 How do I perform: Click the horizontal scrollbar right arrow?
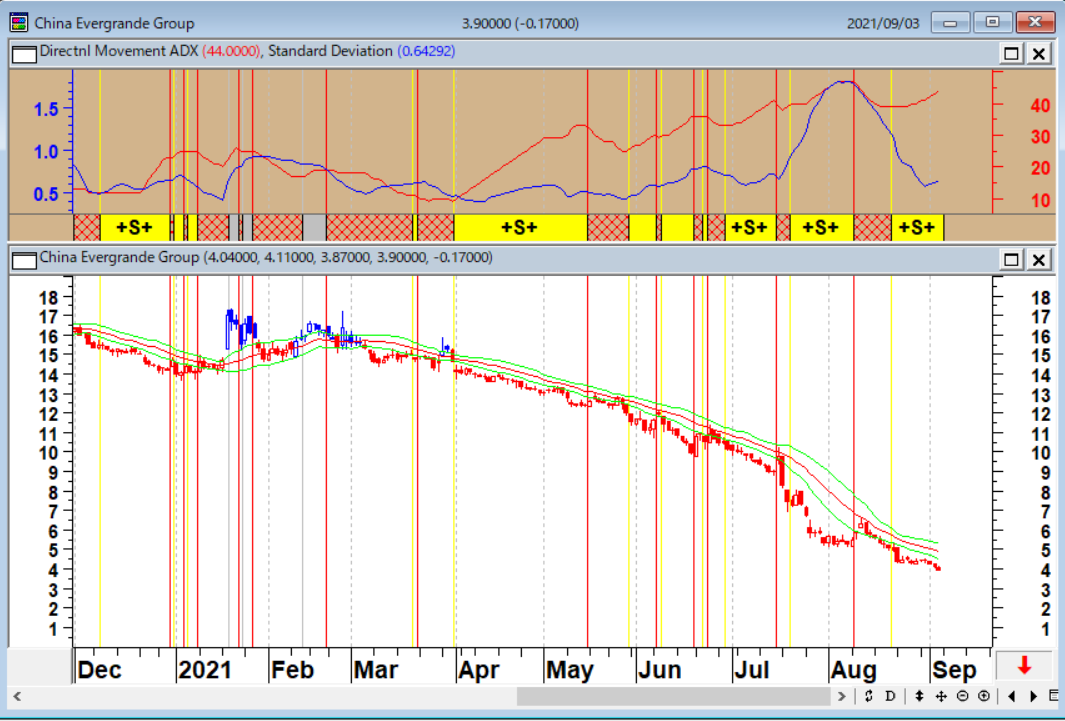click(842, 696)
